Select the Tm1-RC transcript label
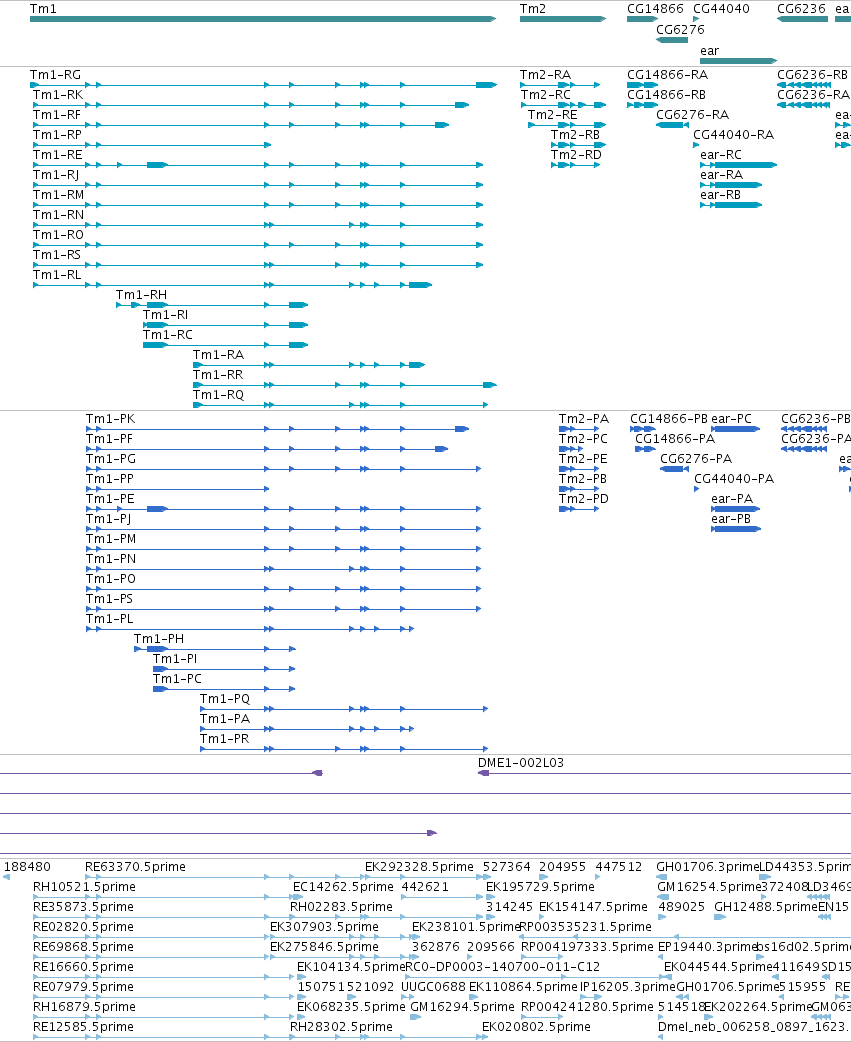 167,334
